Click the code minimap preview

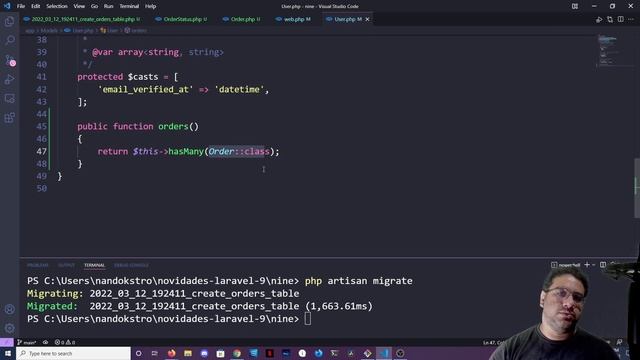(608, 51)
